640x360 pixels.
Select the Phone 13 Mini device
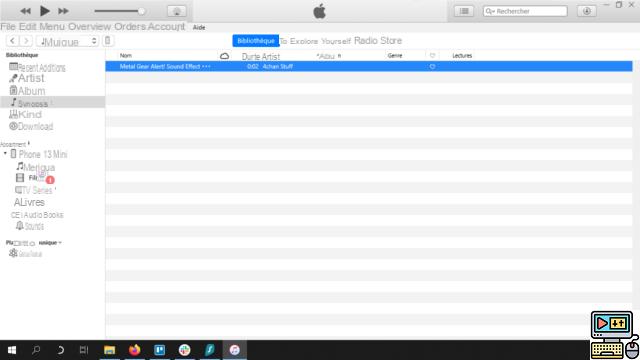pyautogui.click(x=39, y=154)
